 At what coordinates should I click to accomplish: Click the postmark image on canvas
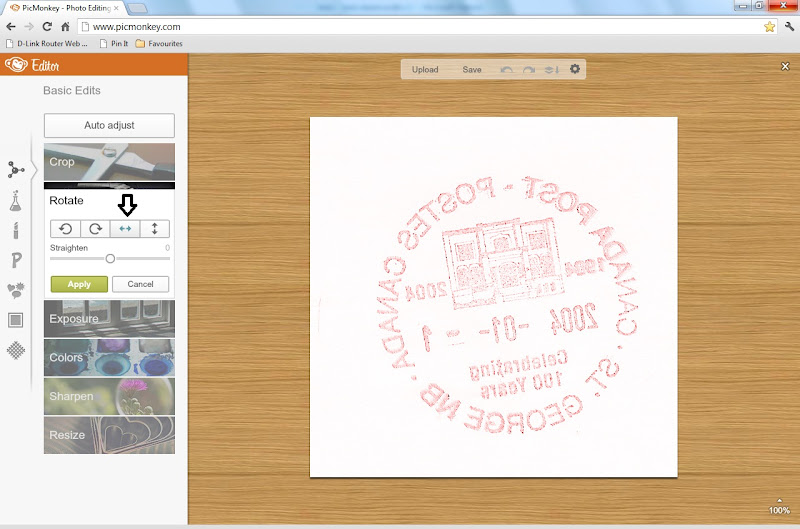tap(493, 297)
